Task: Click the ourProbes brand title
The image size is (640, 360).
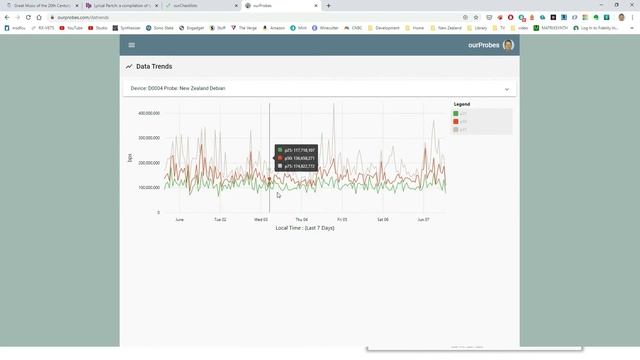Action: (484, 45)
